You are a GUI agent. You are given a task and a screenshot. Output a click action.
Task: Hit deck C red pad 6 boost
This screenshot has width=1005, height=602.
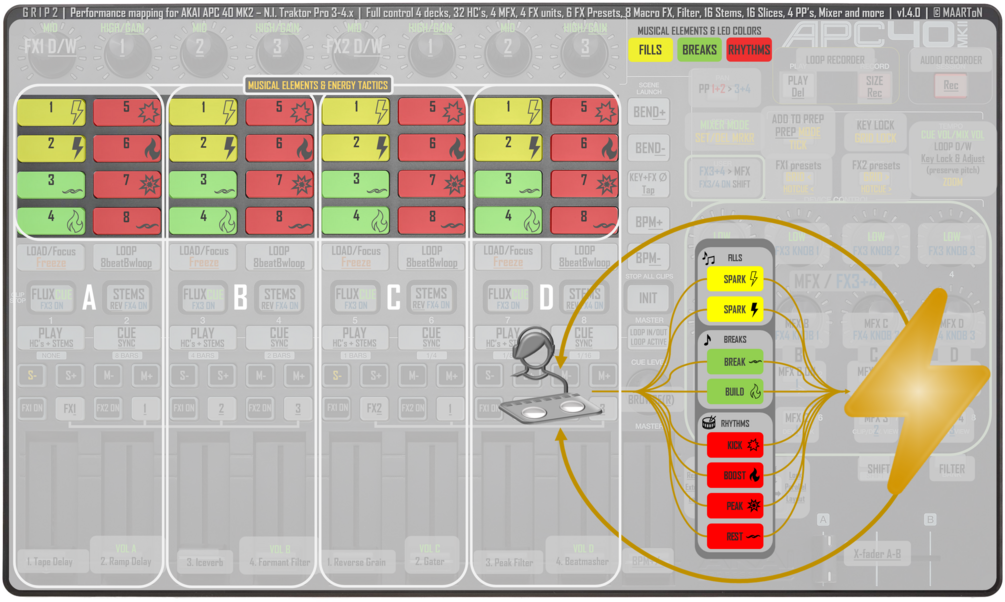432,148
